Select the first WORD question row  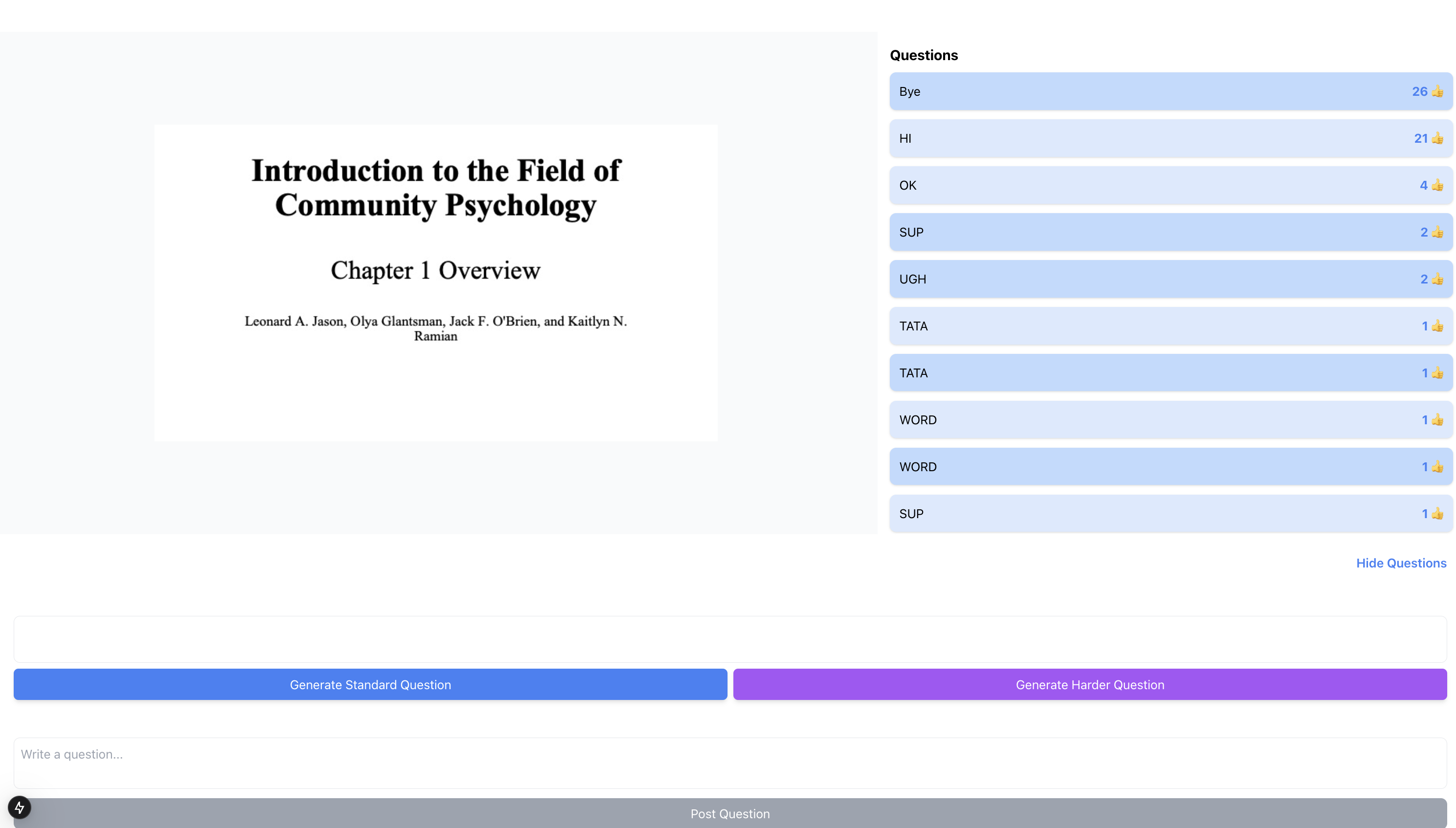point(1138,420)
